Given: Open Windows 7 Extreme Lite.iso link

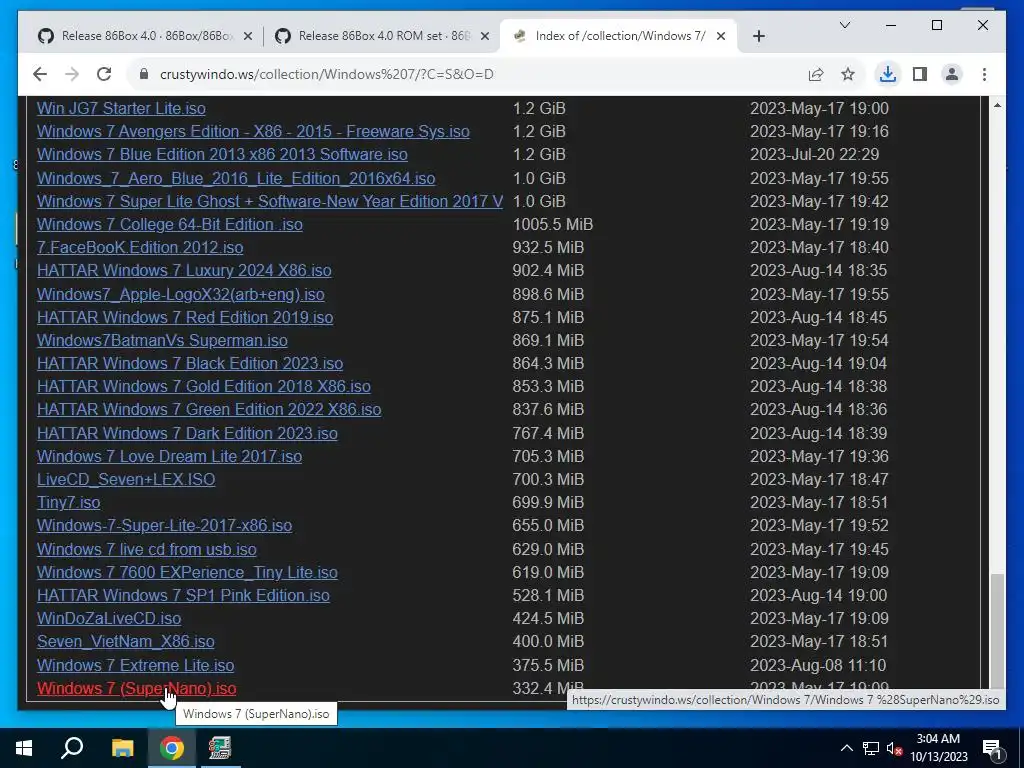Looking at the screenshot, I should tap(135, 665).
